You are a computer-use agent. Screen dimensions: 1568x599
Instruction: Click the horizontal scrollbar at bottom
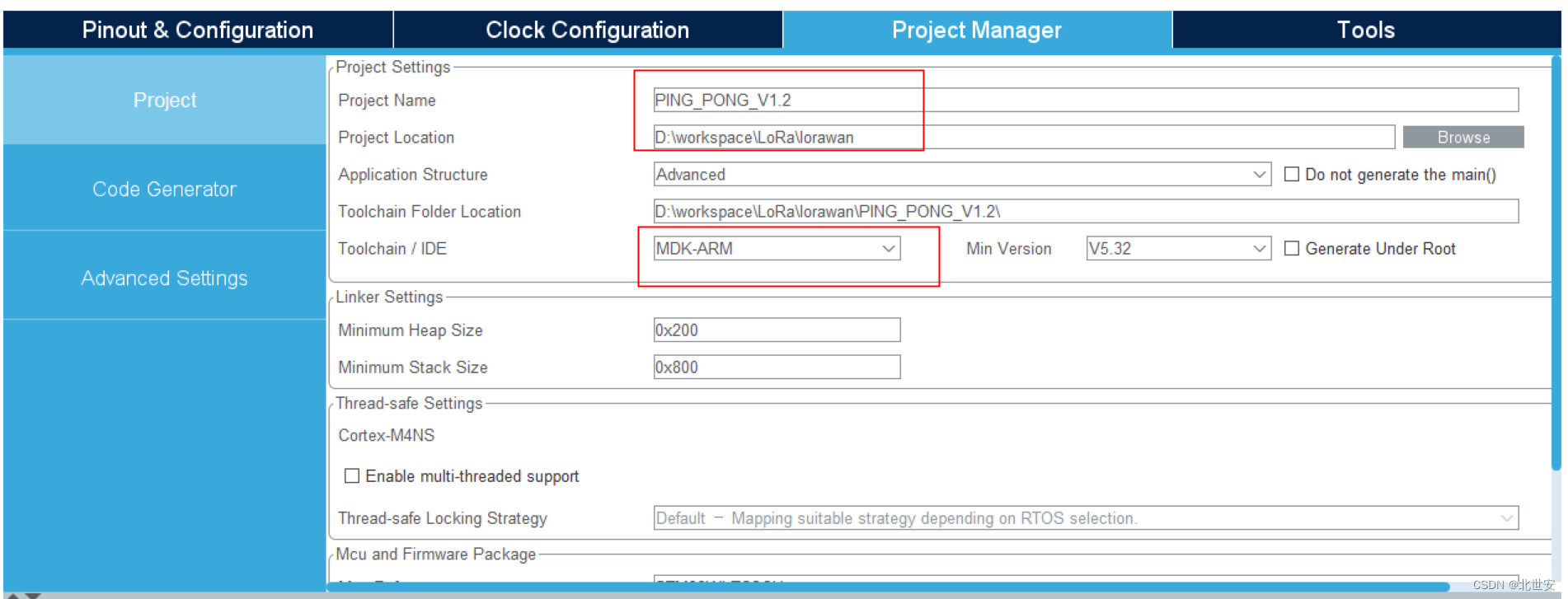[x=888, y=587]
